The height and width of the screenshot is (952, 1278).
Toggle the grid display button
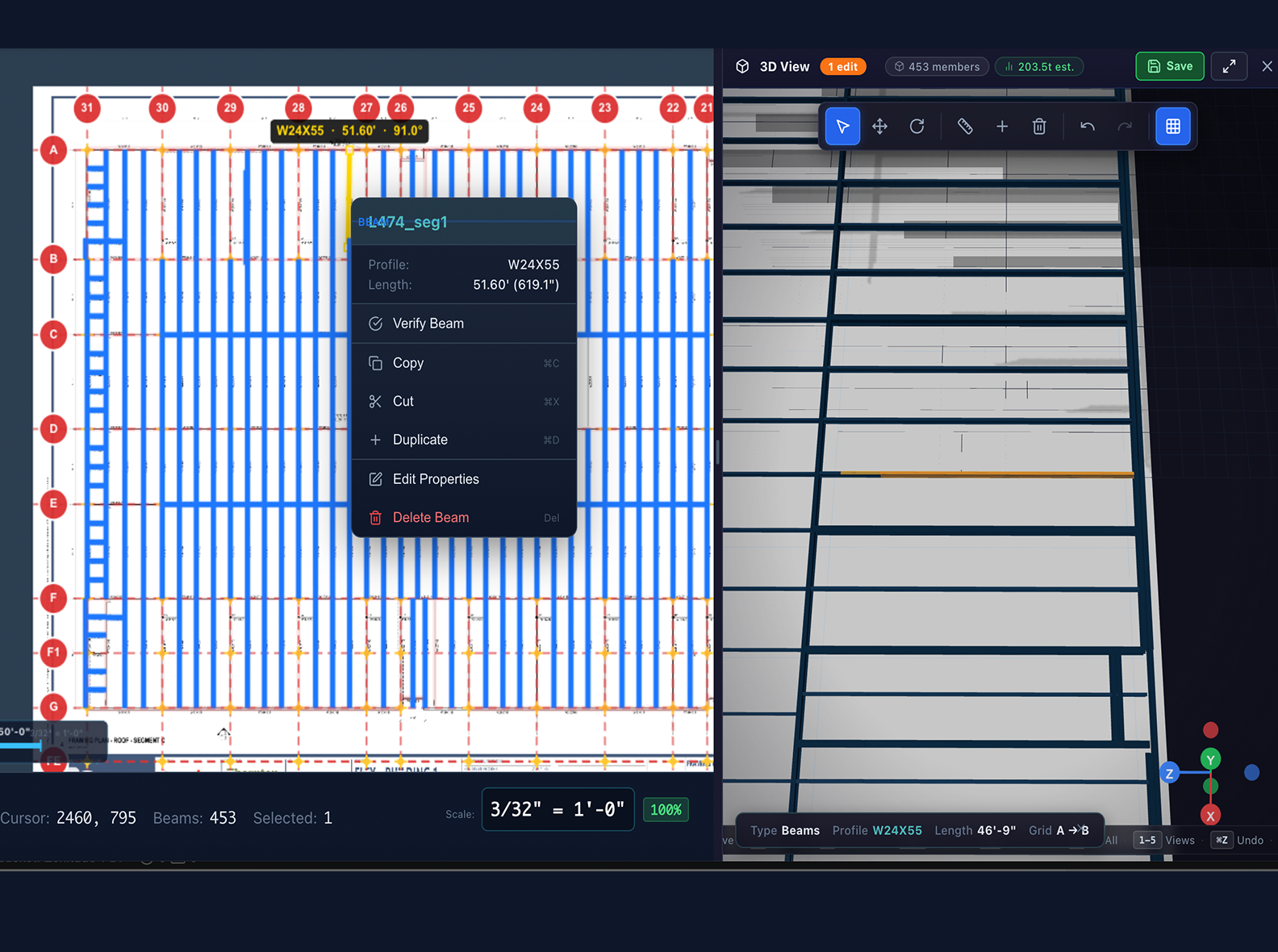pos(1173,127)
